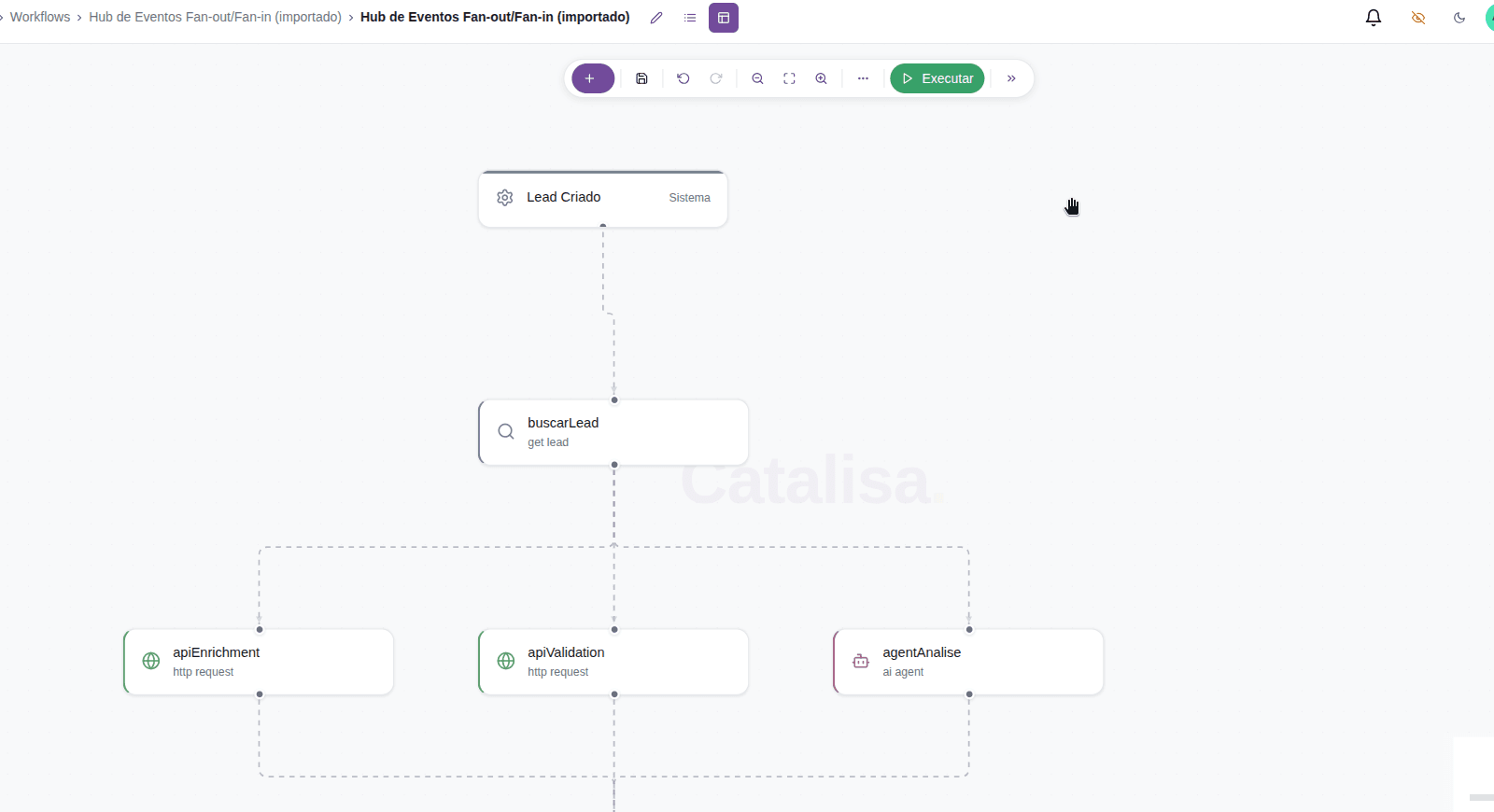
Task: Select the agentAnalise ai agent node
Action: 967,661
